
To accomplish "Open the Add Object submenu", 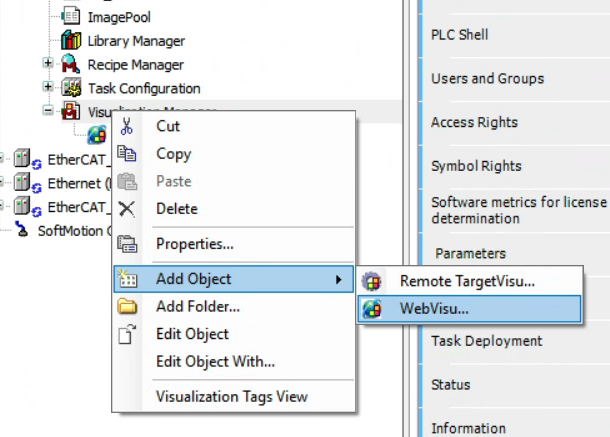I will 194,279.
